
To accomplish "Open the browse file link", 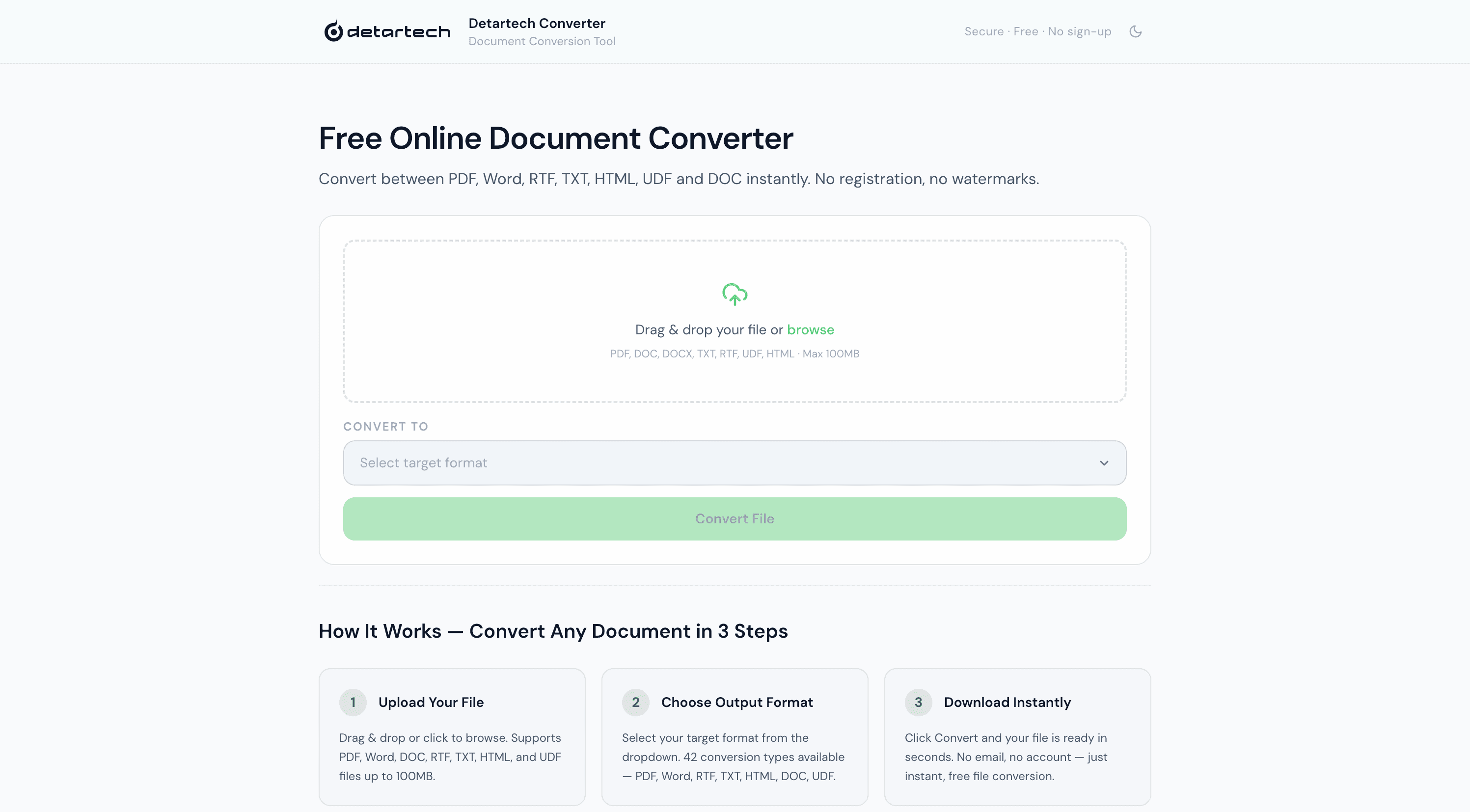I will coord(810,330).
